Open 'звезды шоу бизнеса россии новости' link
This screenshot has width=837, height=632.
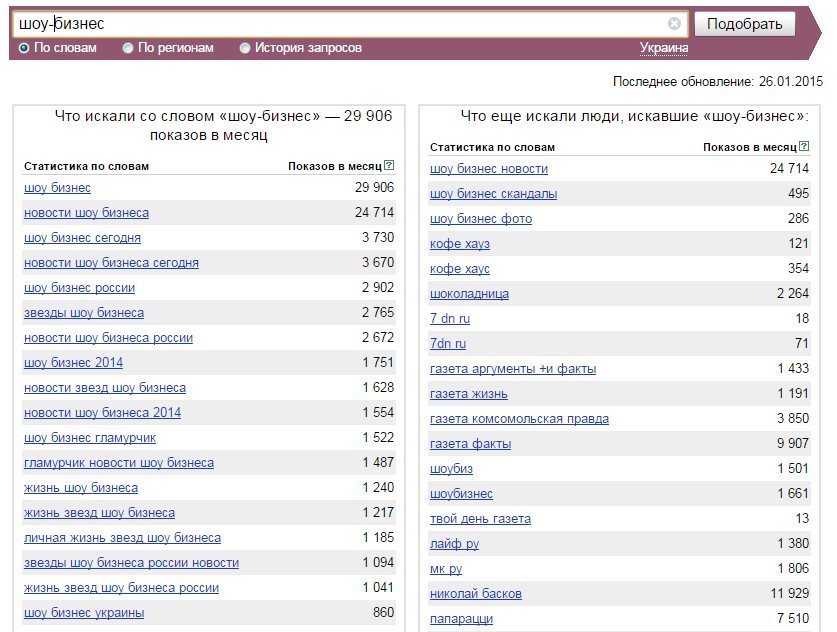(131, 563)
